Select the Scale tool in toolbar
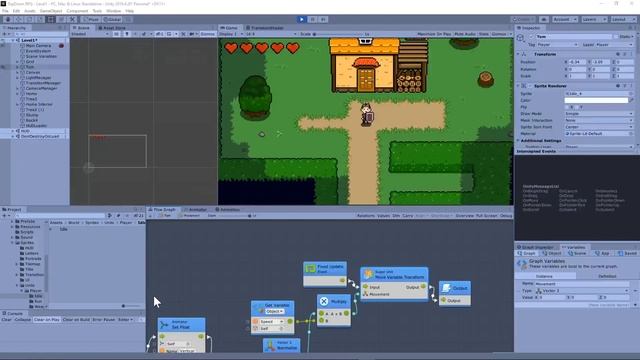 40,19
